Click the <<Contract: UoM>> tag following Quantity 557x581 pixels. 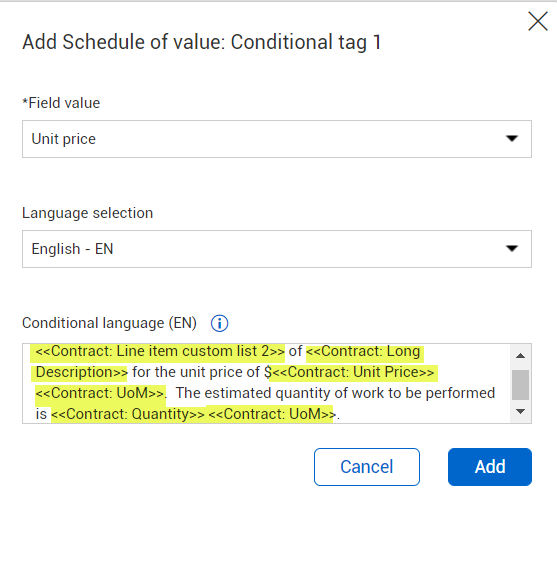pos(272,414)
